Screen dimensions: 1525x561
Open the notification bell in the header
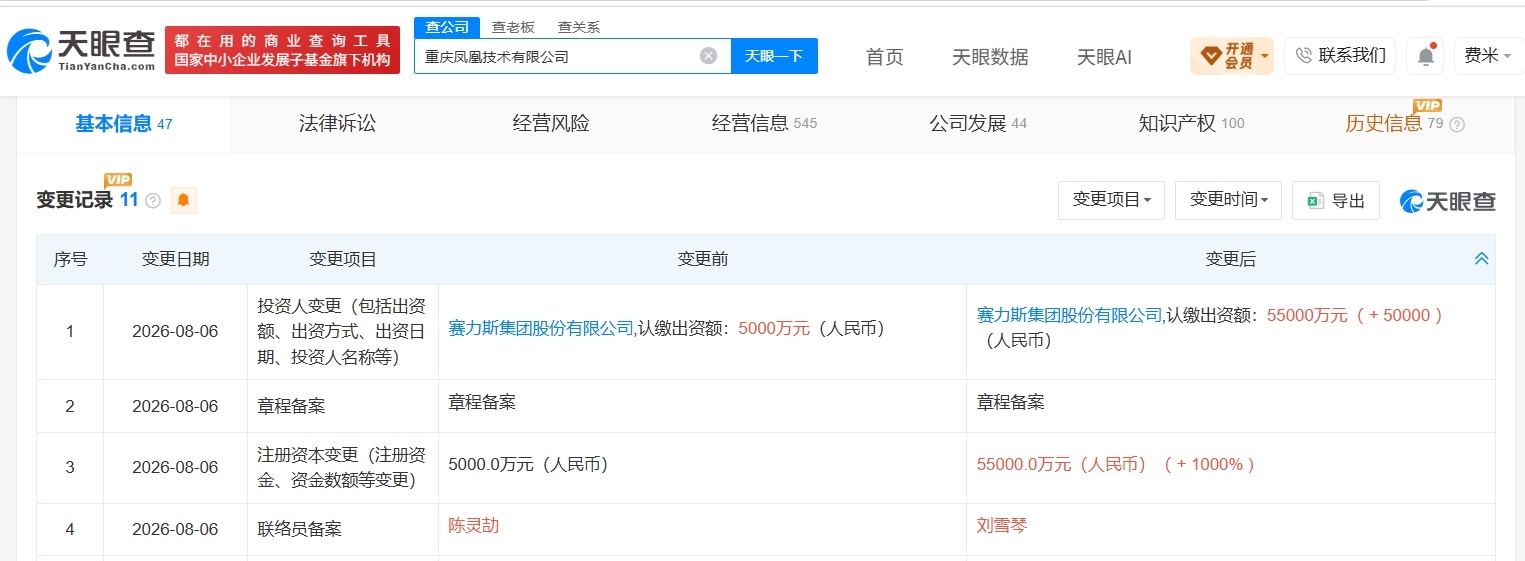pos(1426,56)
